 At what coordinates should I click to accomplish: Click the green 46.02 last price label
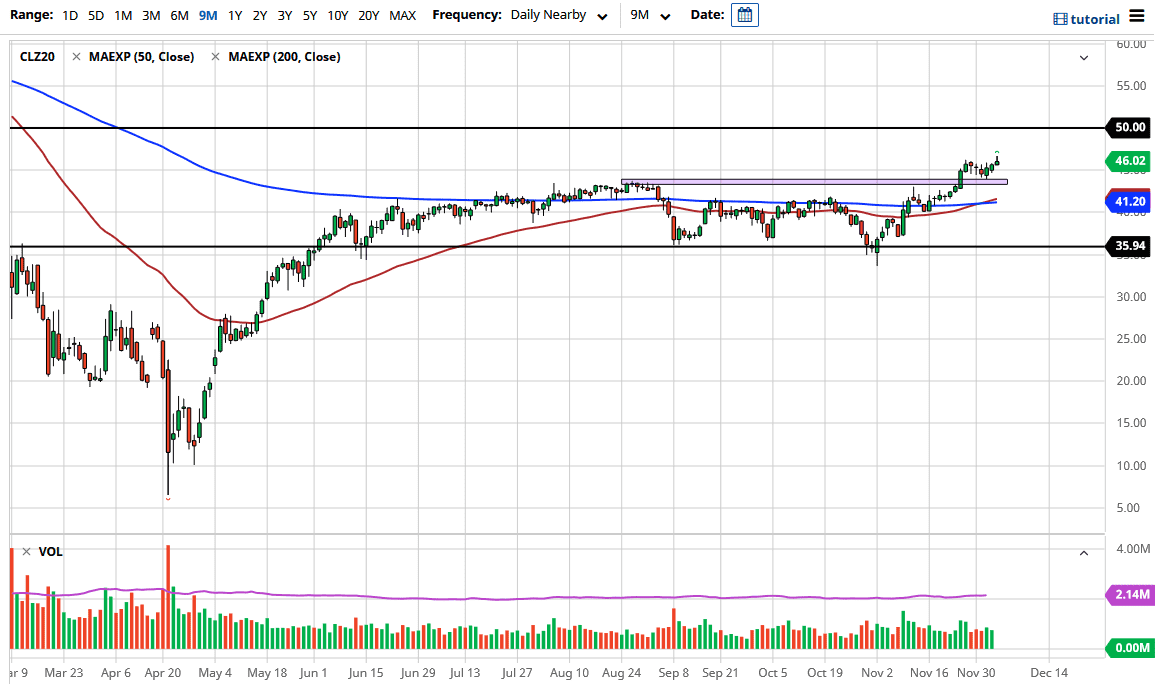point(1129,161)
